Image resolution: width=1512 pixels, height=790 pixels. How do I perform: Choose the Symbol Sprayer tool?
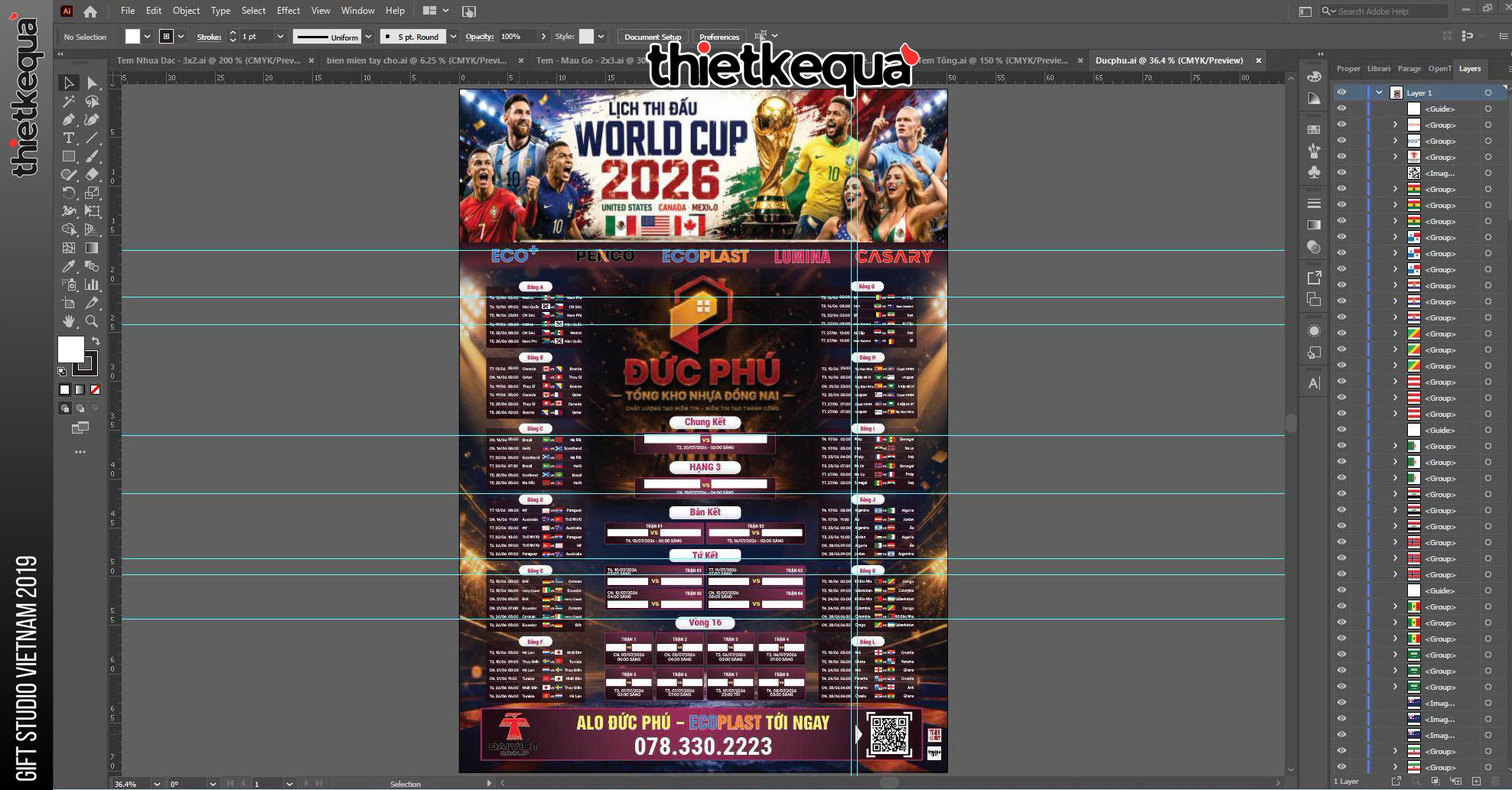click(69, 284)
